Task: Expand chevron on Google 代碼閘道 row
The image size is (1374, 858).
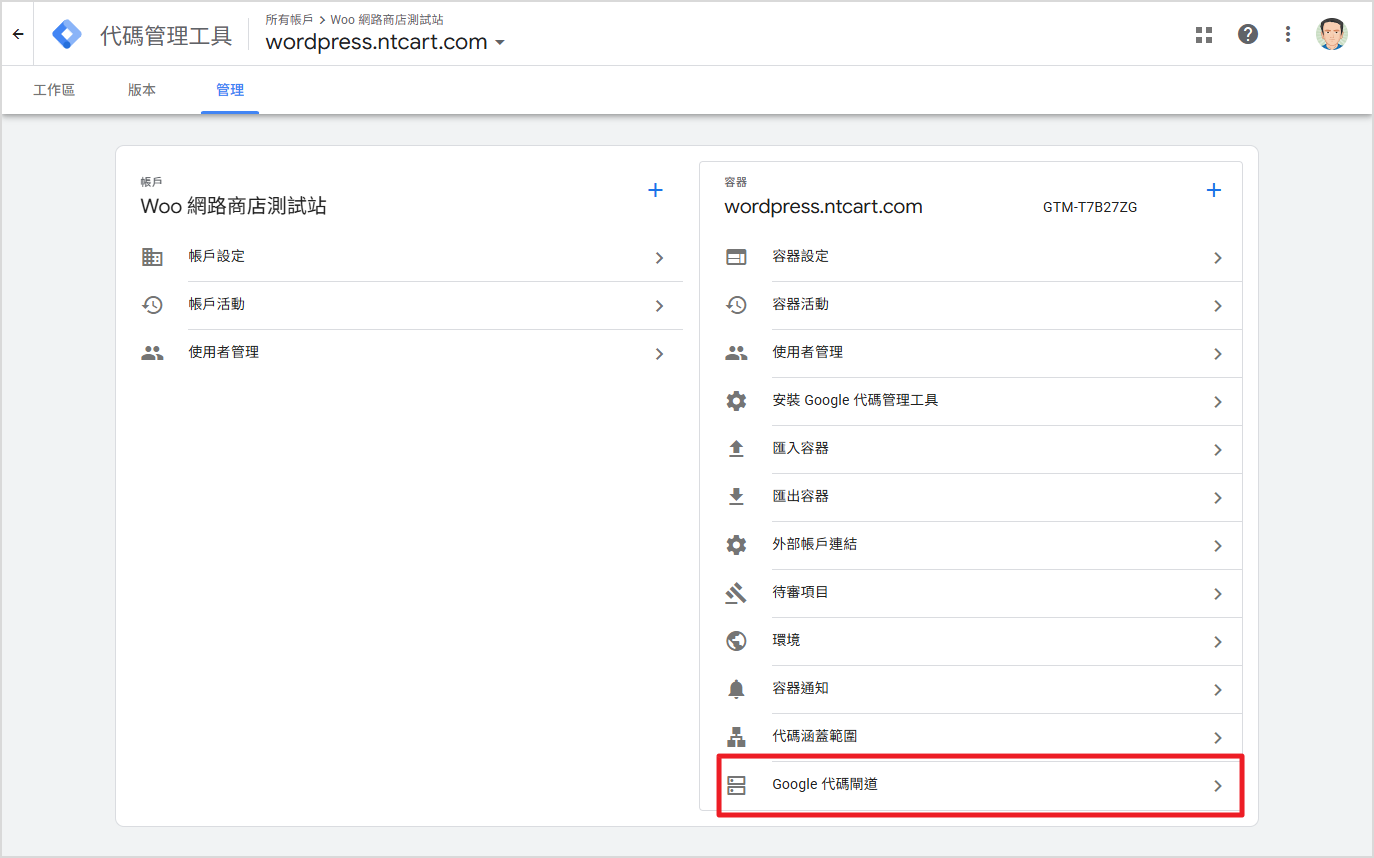Action: (1218, 786)
